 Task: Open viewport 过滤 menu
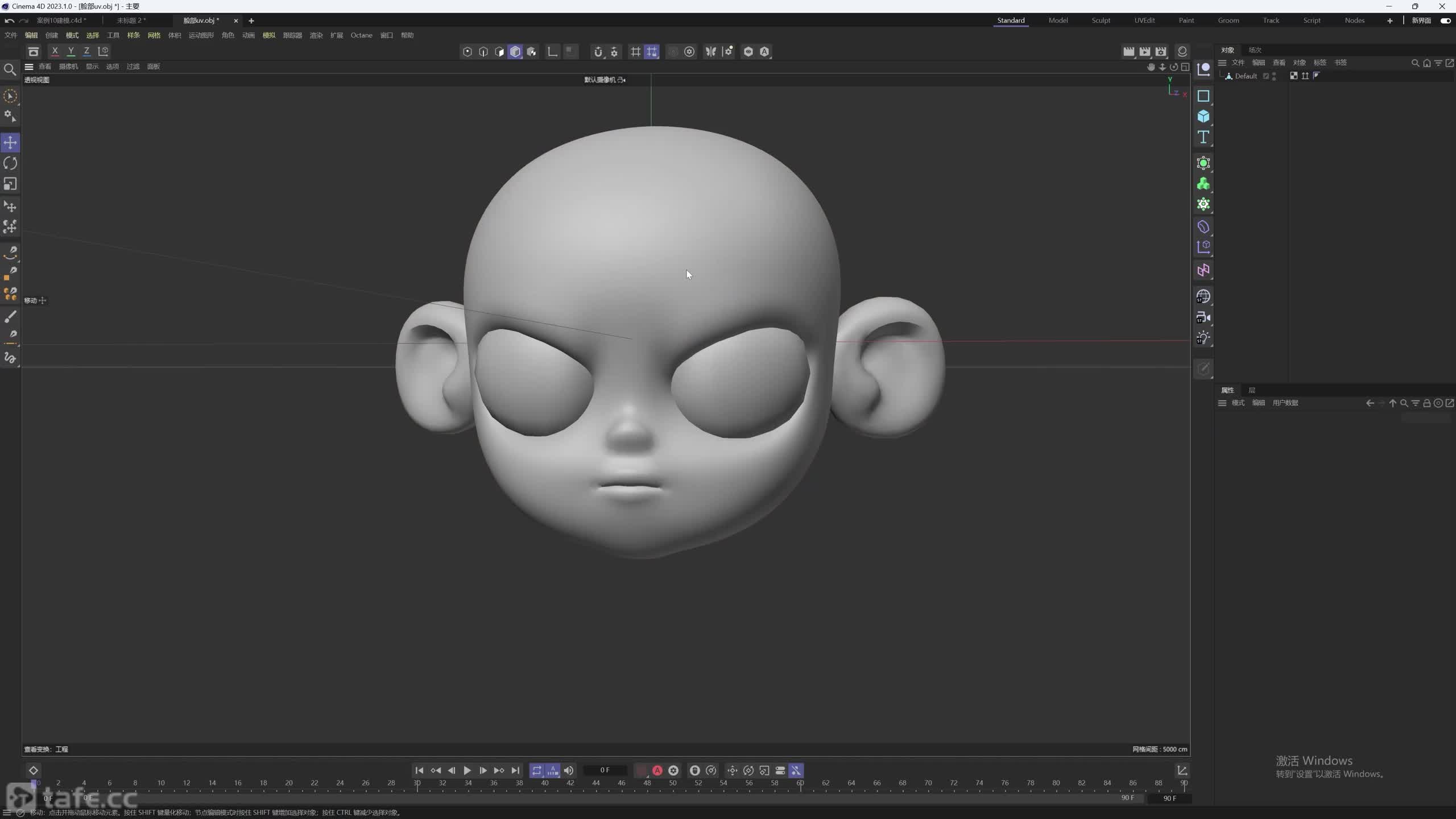pyautogui.click(x=133, y=67)
